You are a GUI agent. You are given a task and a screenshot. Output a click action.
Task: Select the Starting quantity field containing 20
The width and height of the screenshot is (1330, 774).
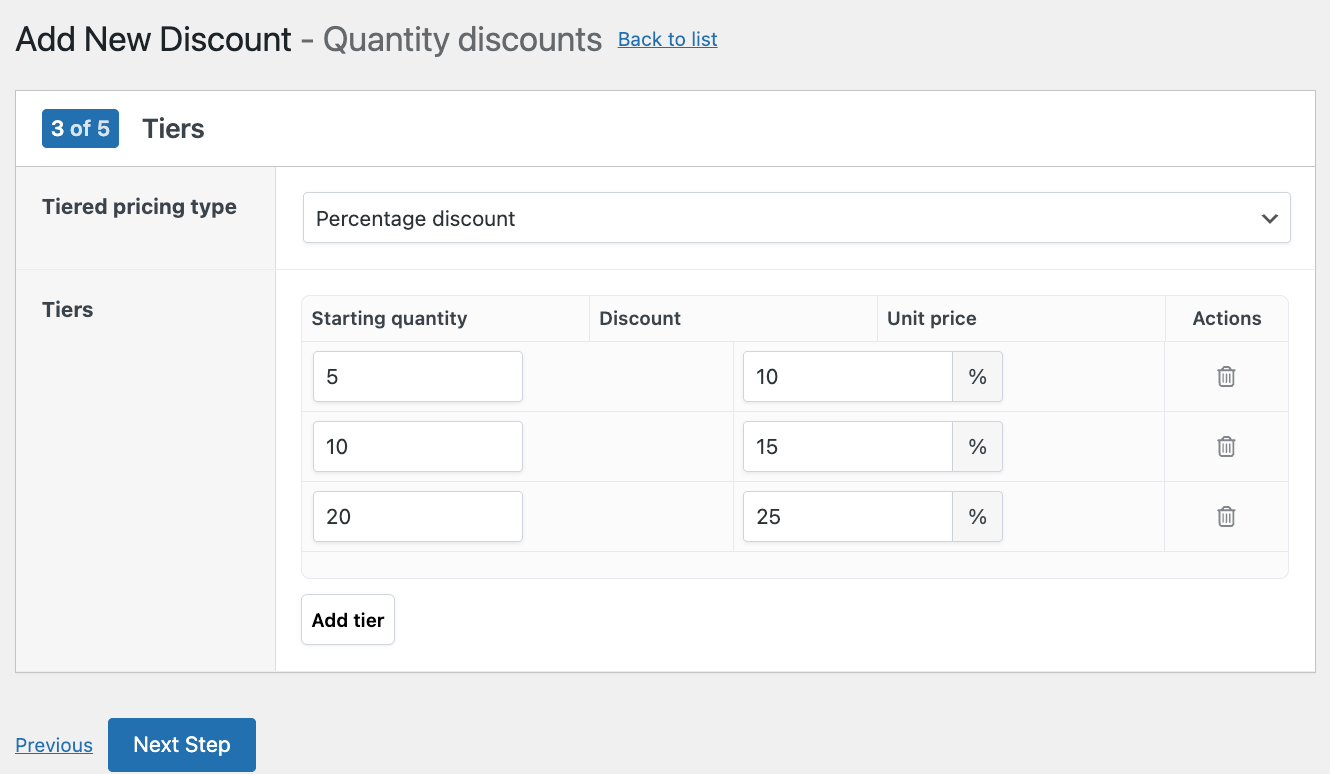tap(417, 516)
